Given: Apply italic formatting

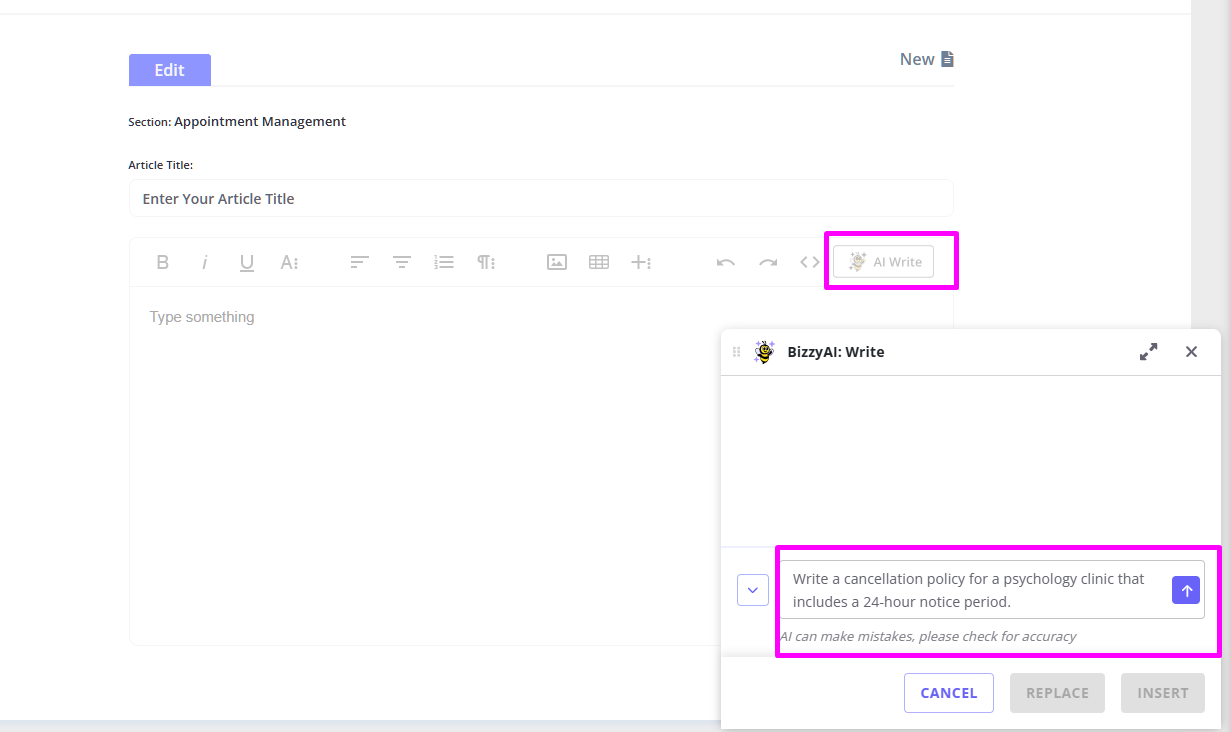Looking at the screenshot, I should click(205, 263).
